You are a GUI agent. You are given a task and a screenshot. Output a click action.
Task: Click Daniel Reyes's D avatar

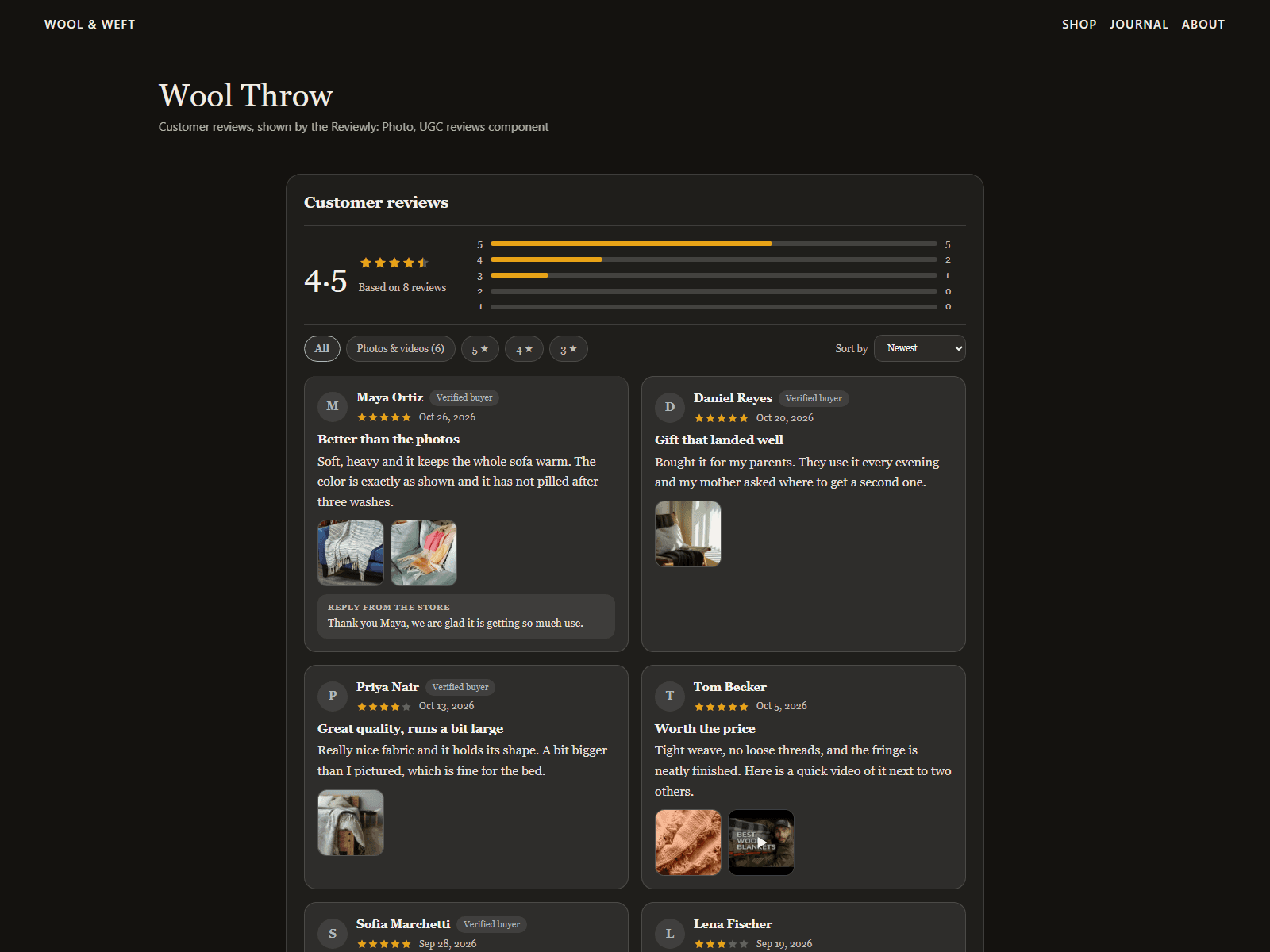(x=670, y=407)
